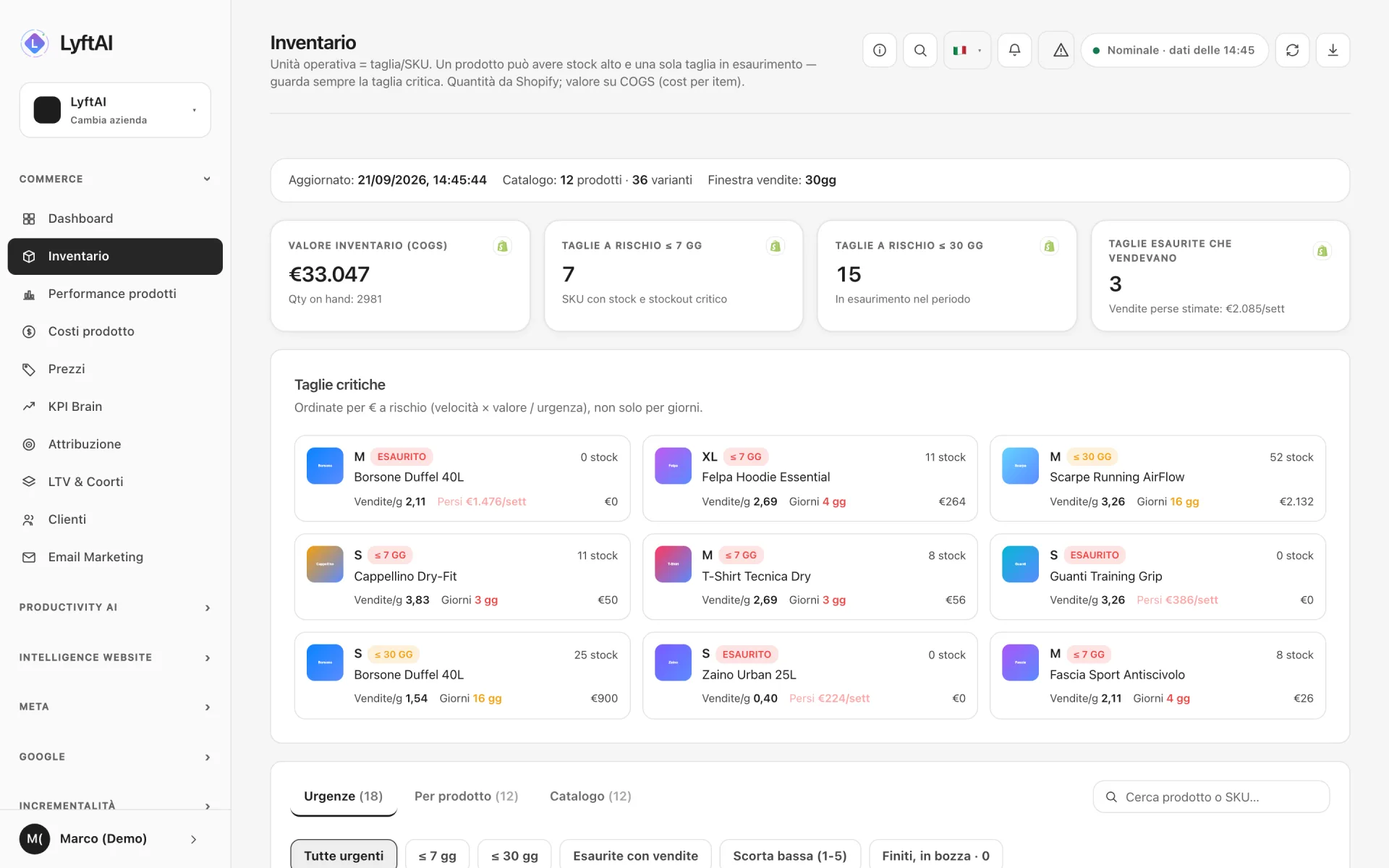
Task: Click the LyftAI logo icon
Action: pyautogui.click(x=34, y=43)
